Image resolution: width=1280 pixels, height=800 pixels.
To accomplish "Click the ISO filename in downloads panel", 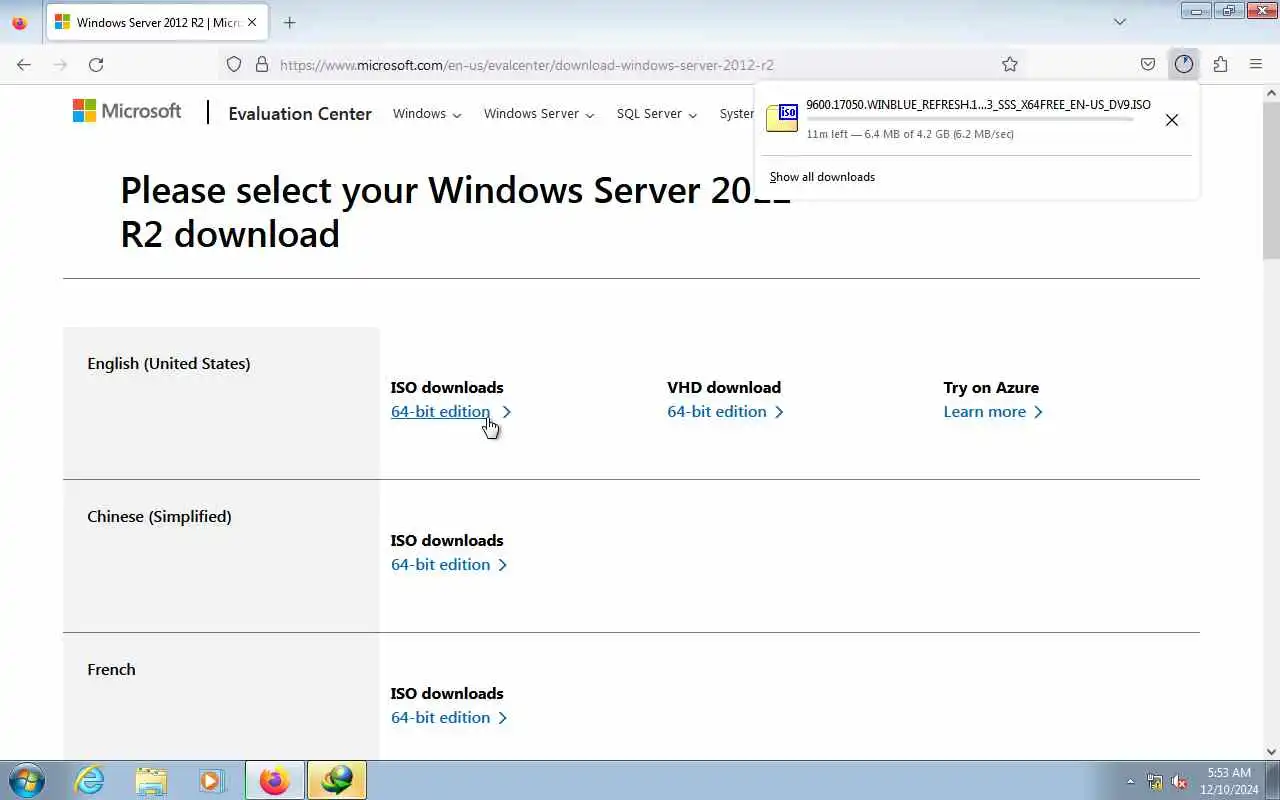I will click(978, 105).
